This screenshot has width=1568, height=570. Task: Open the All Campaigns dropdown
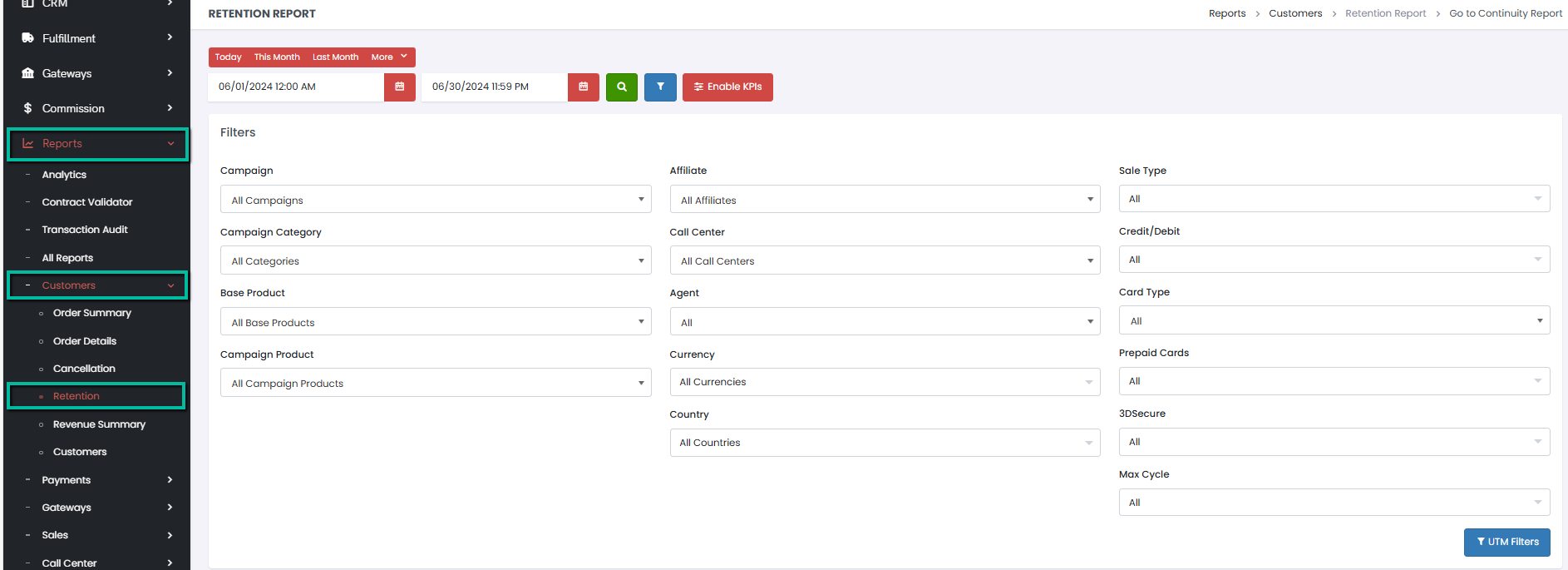pyautogui.click(x=435, y=200)
